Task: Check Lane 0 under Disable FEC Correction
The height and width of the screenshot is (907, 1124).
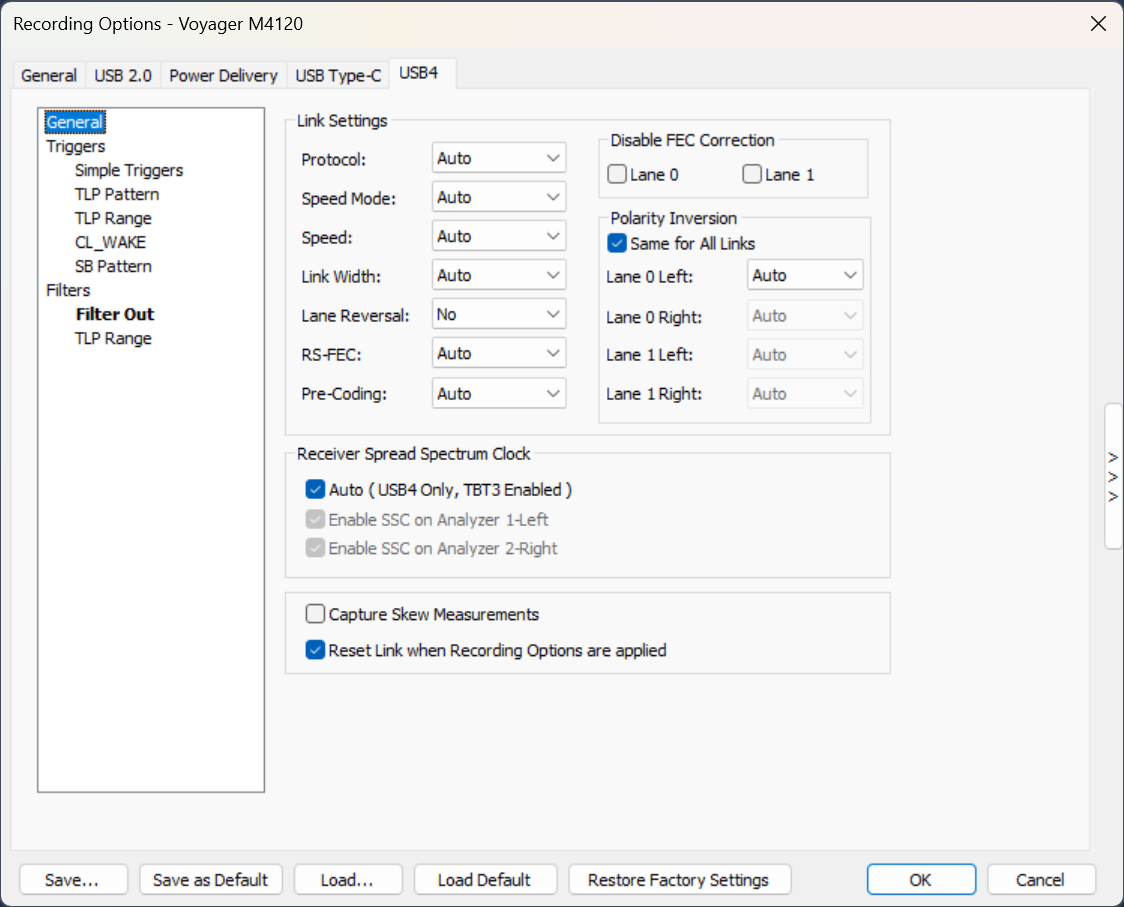Action: 617,174
